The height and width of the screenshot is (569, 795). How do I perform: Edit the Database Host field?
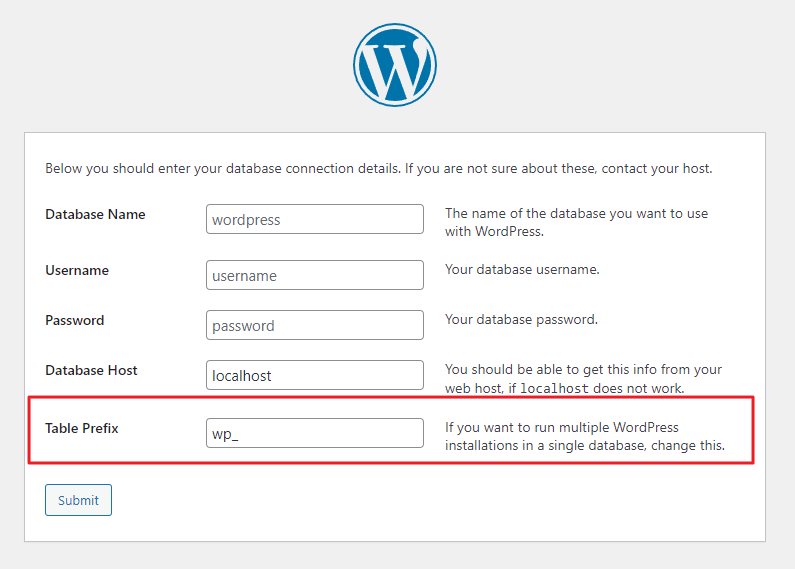click(315, 375)
